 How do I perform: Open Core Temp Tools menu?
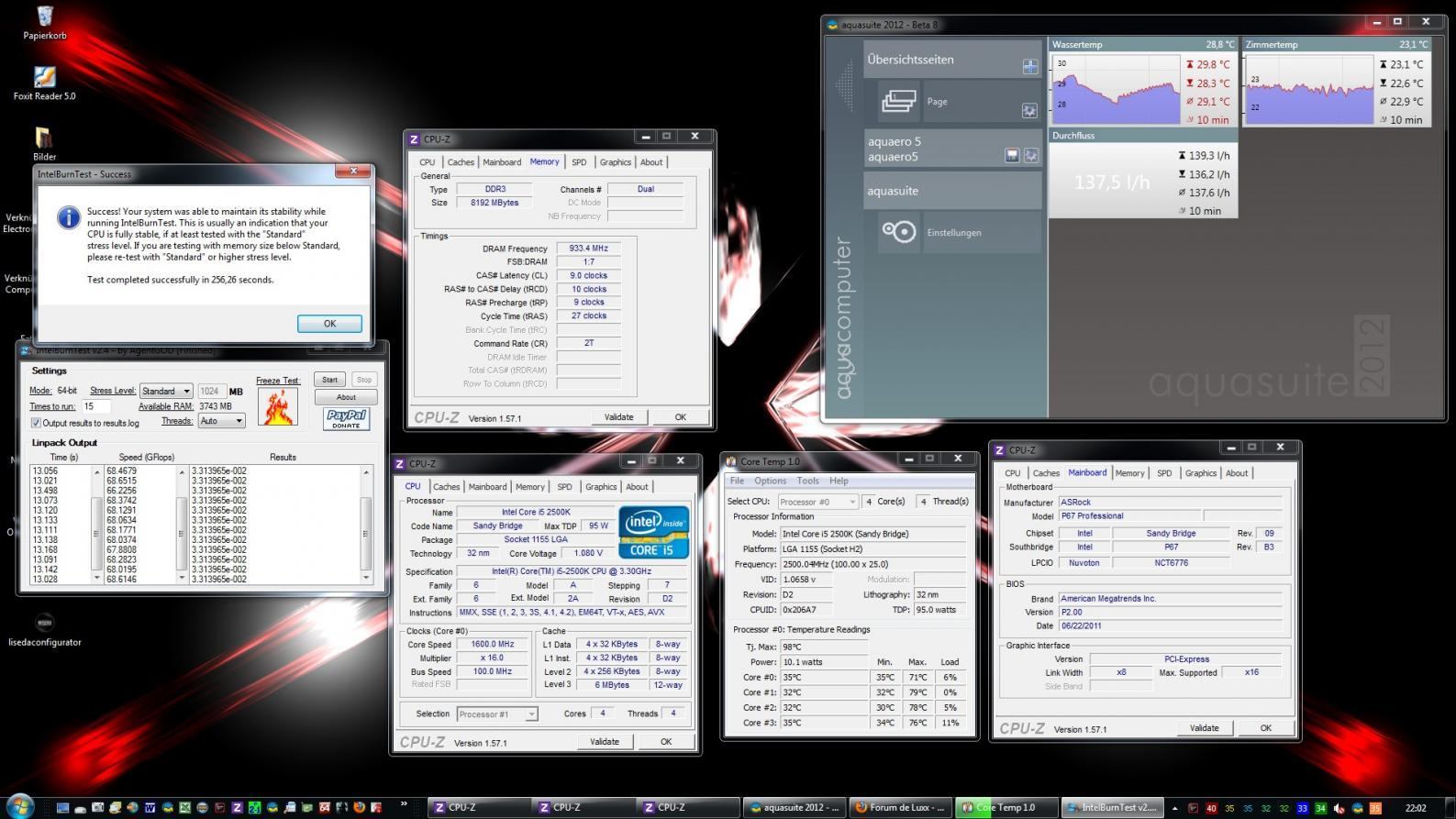(808, 481)
